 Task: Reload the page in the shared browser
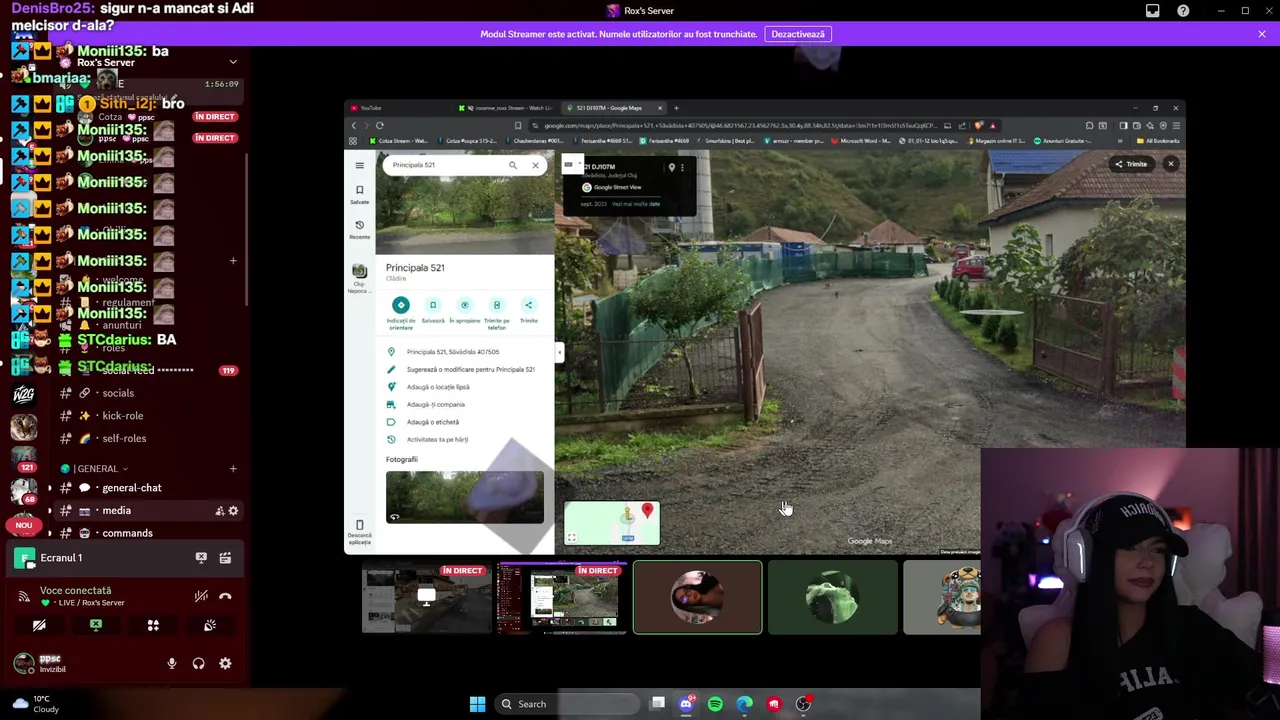coord(380,126)
